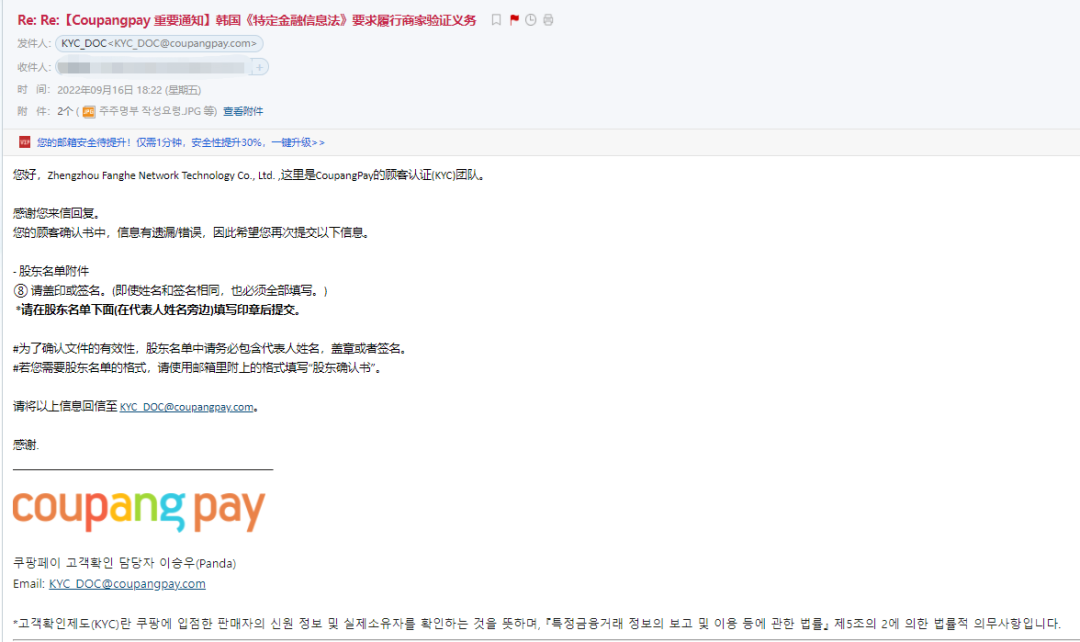Click the bookmark icon beside the subject

[x=496, y=20]
